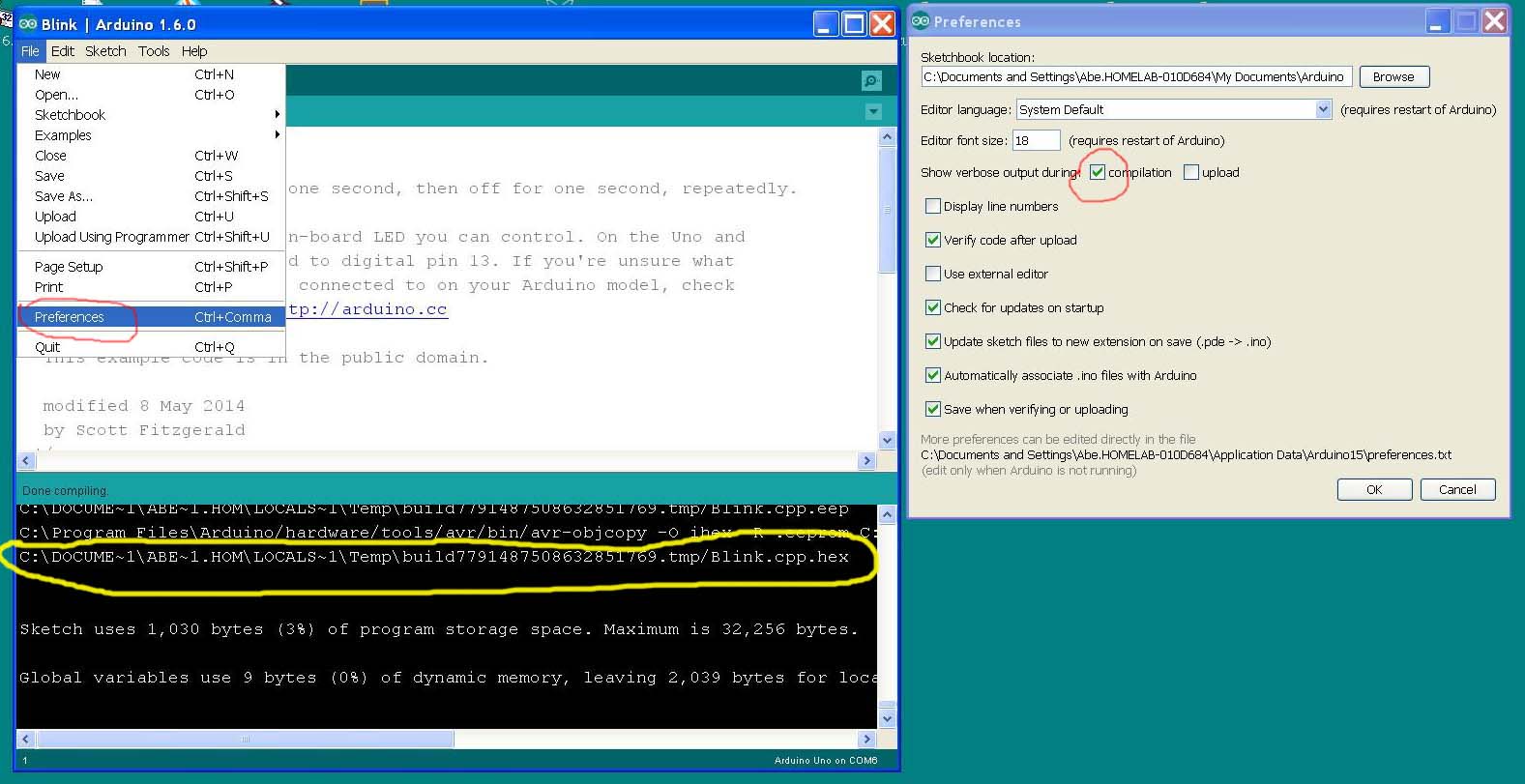Click the 'Done compiling.' status message

(66, 491)
